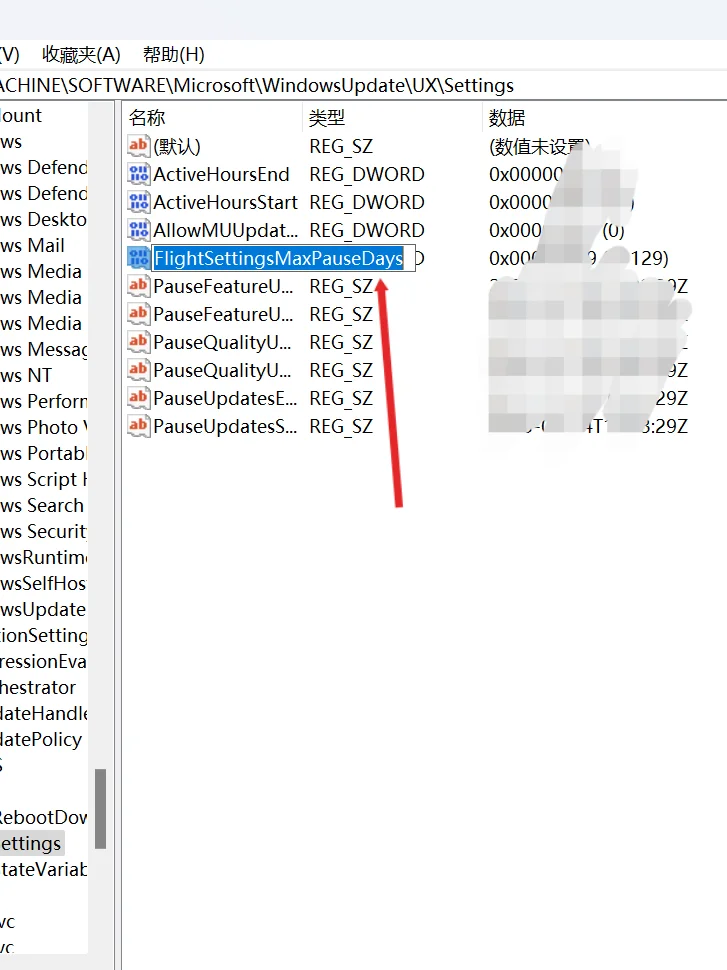Select the AllowMUUpdat... value name
Screen dimensions: 727x970
click(225, 230)
